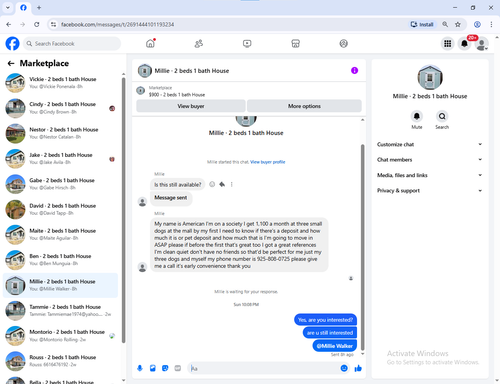Open the Facebook logo home link
This screenshot has height=384, width=500.
pos(12,44)
